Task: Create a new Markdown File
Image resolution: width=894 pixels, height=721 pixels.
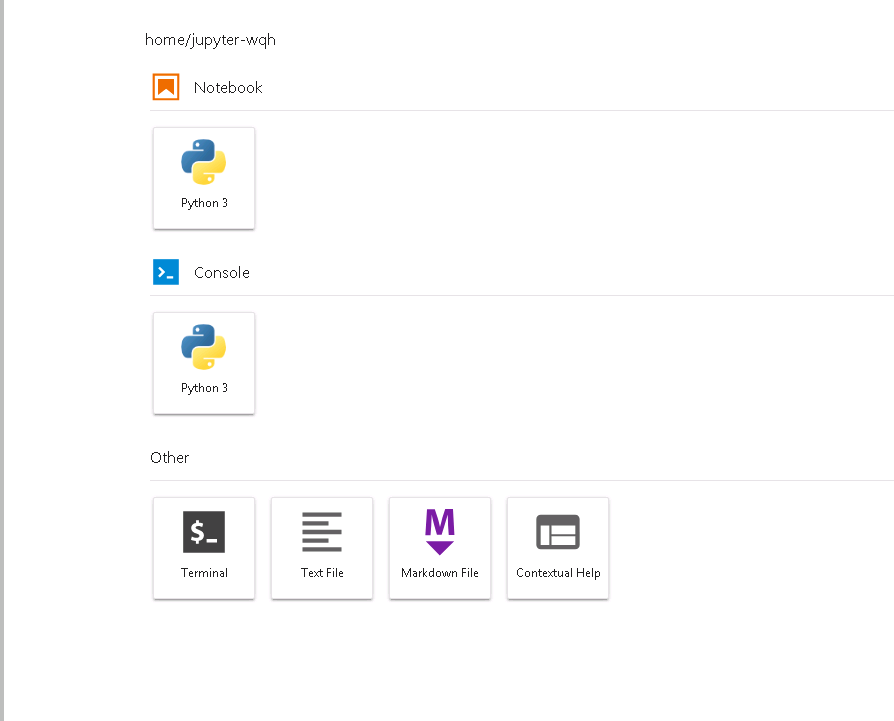Action: pyautogui.click(x=439, y=548)
